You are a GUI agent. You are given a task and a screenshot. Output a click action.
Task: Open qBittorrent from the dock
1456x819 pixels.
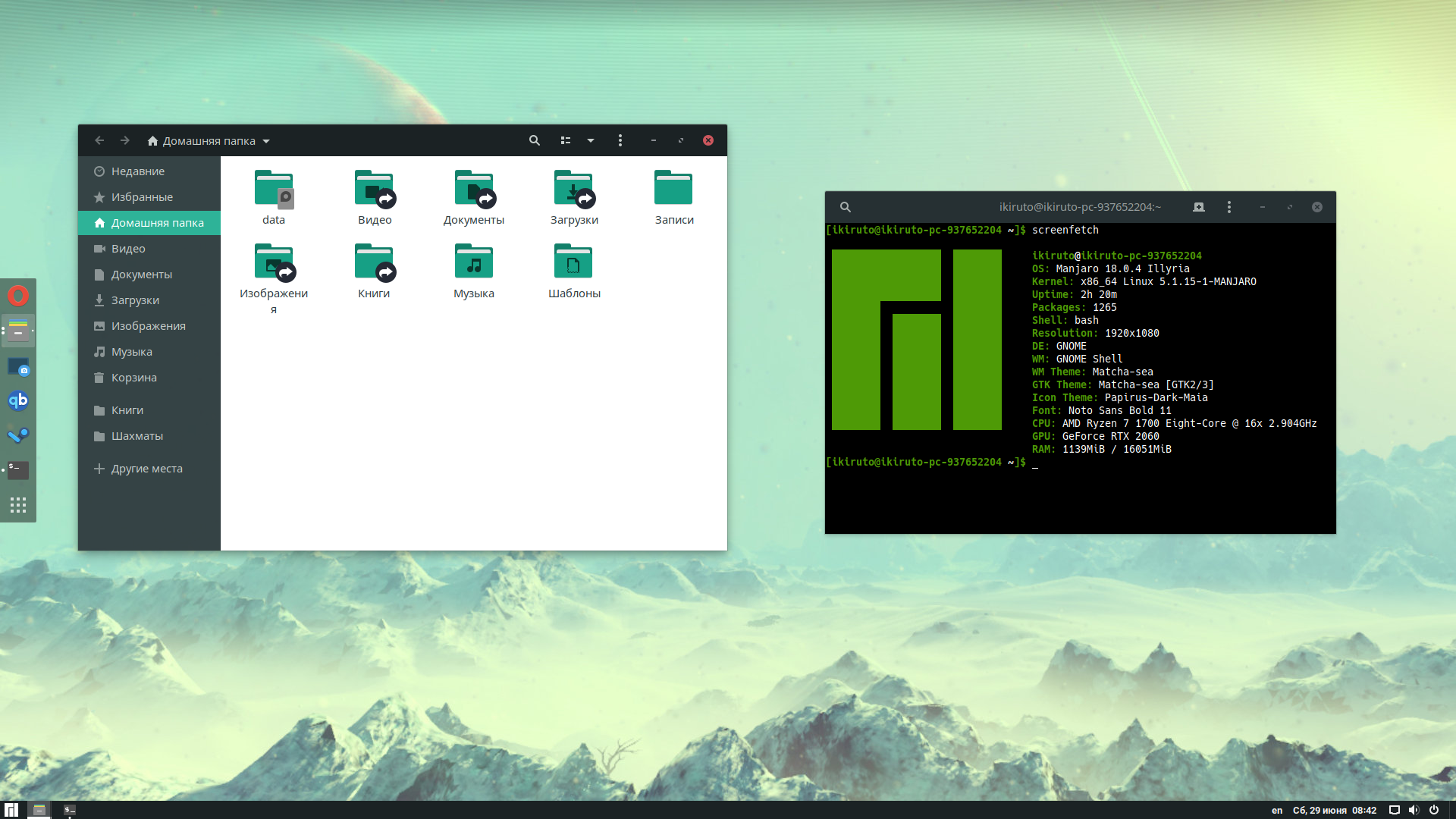(x=18, y=400)
